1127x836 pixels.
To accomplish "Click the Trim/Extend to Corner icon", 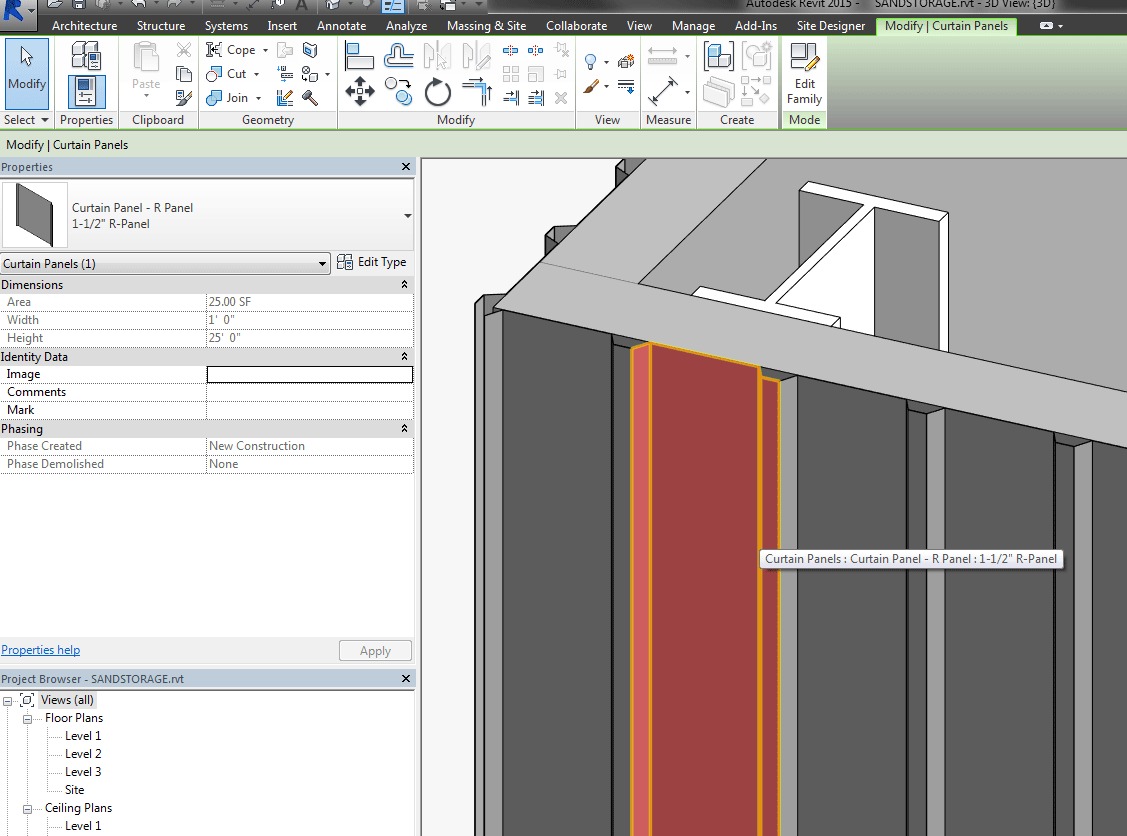I will [477, 93].
